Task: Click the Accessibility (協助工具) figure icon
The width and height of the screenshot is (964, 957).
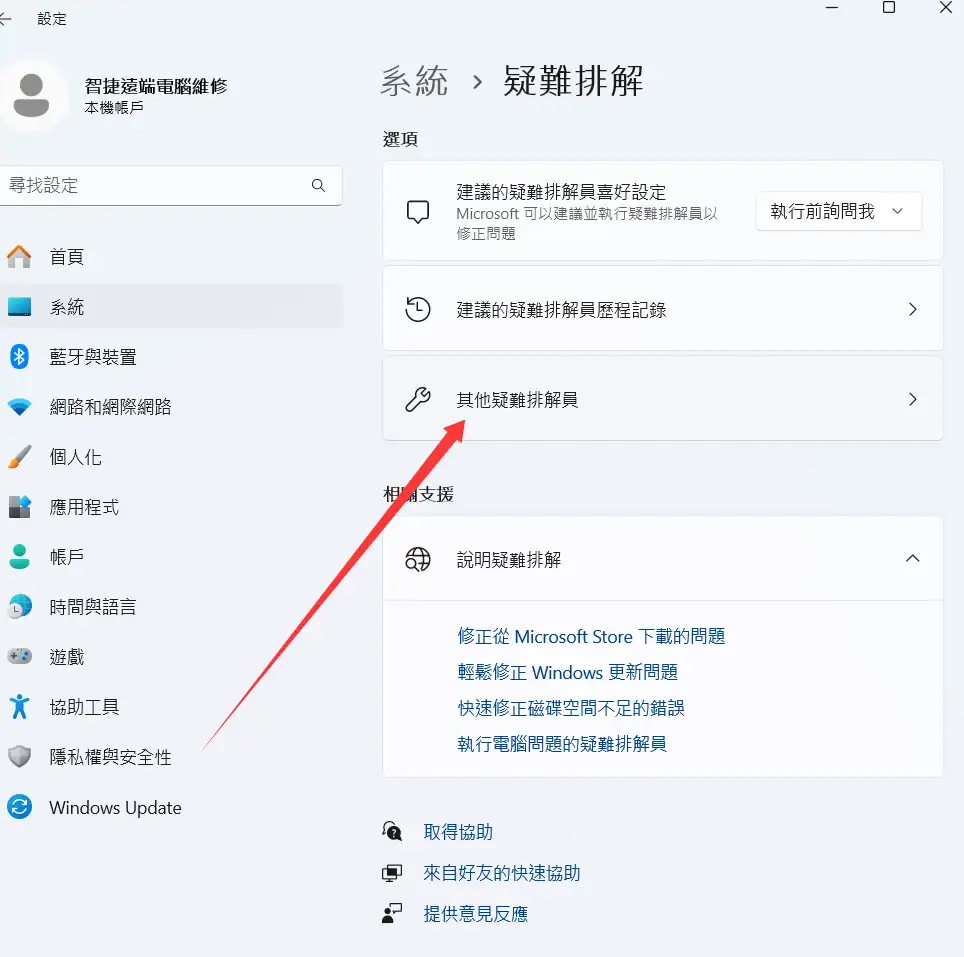Action: point(19,707)
